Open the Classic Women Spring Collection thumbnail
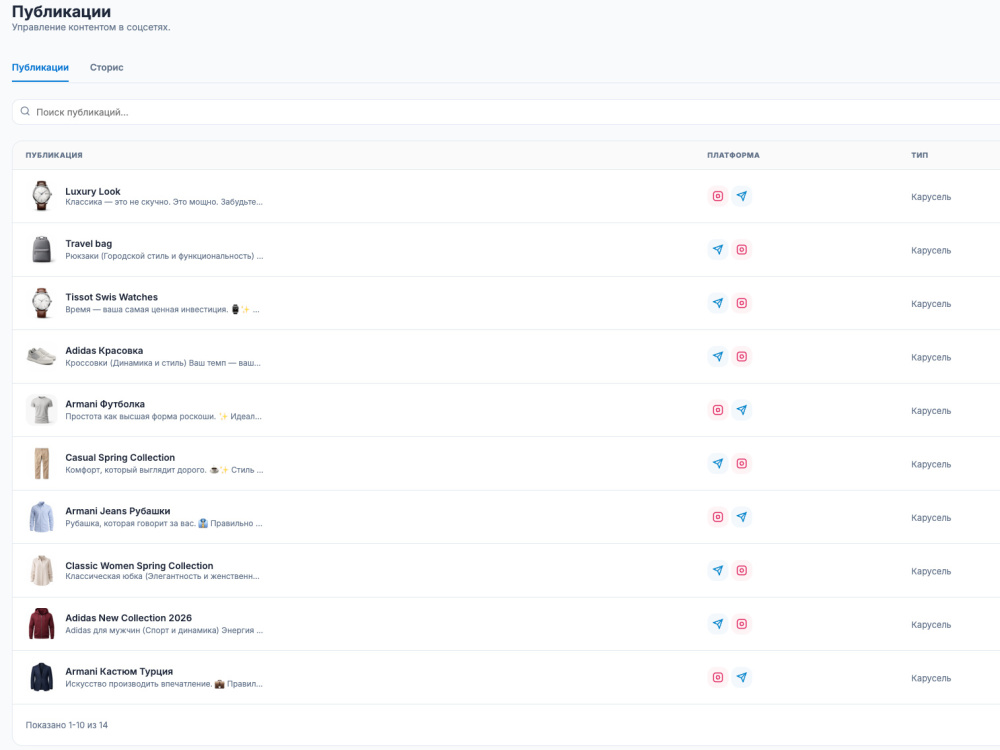Viewport: 1000px width, 750px height. 41,571
